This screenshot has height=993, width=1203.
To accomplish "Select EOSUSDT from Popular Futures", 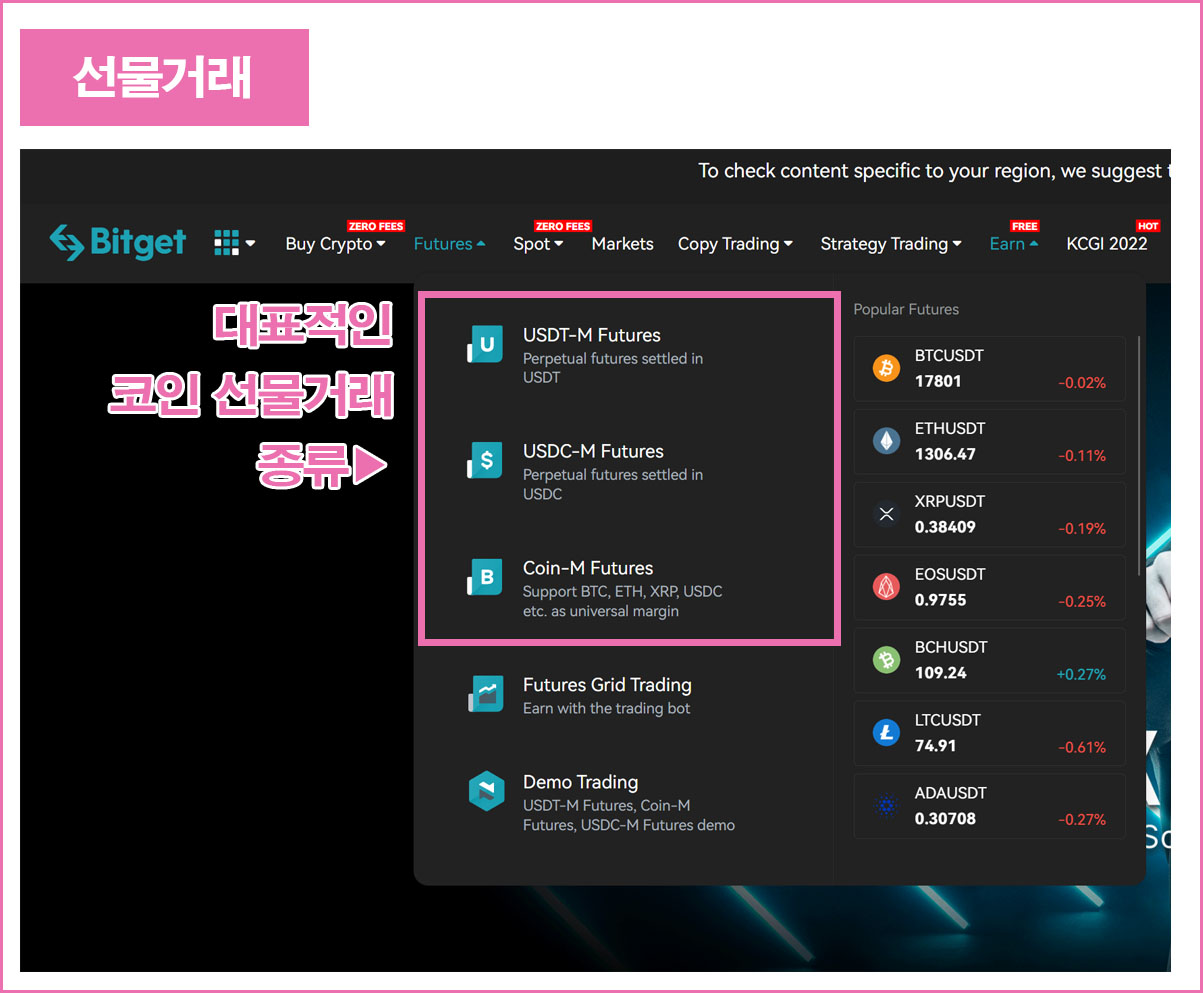I will pos(989,587).
